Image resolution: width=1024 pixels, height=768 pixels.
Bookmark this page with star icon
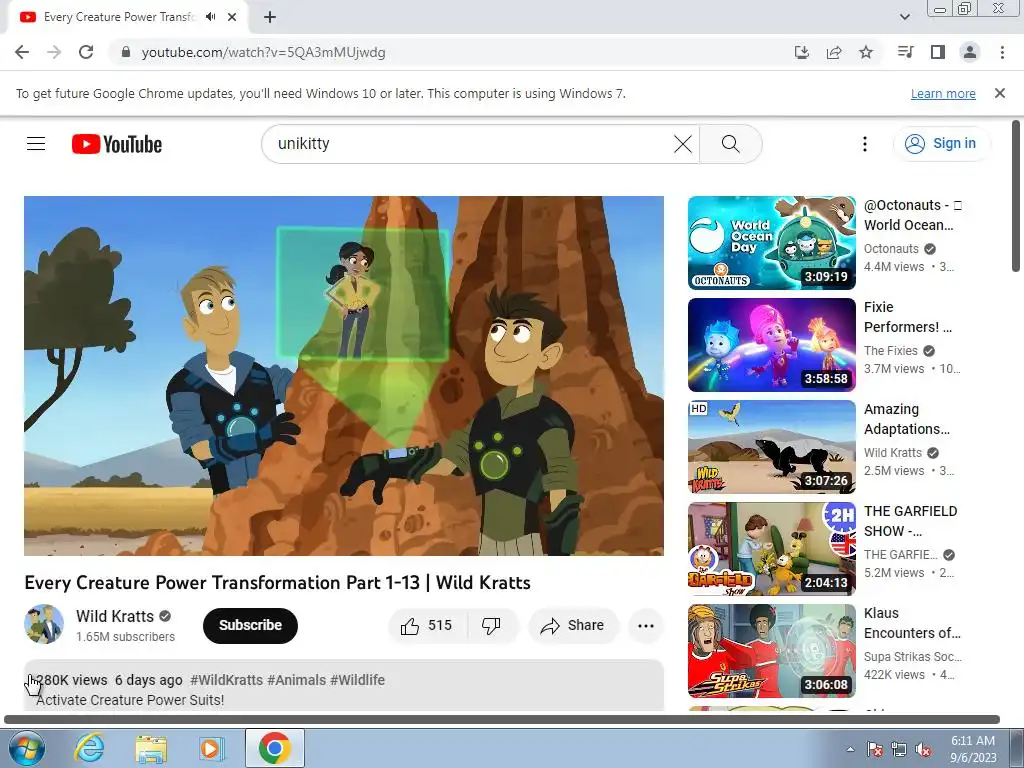tap(866, 52)
